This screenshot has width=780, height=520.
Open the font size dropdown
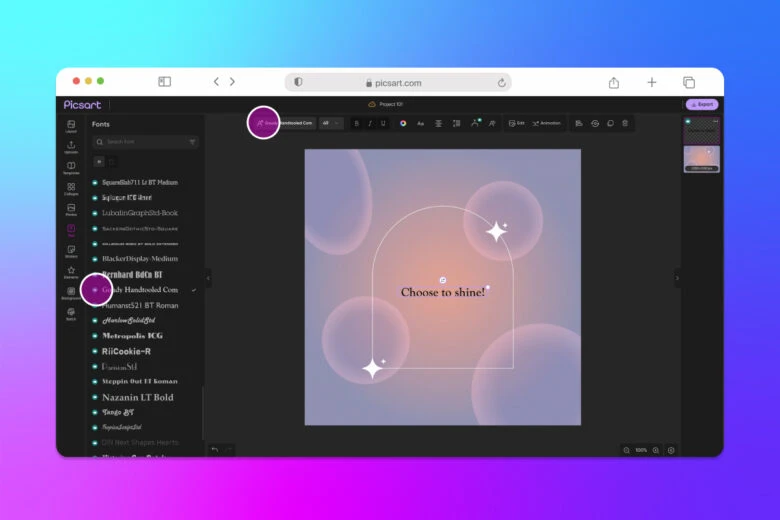[331, 123]
